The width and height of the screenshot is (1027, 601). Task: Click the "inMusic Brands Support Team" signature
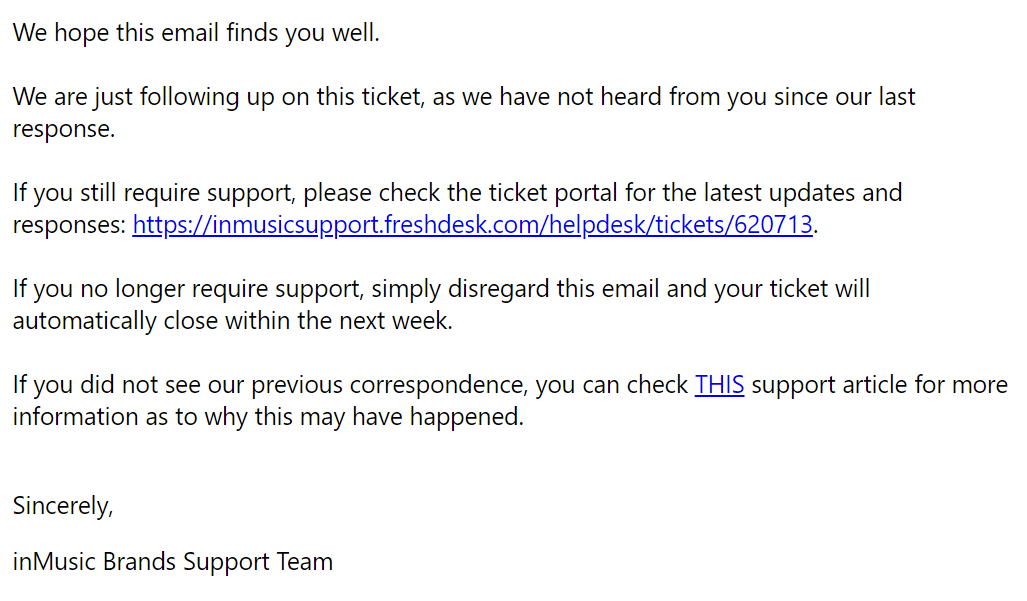coord(173,562)
